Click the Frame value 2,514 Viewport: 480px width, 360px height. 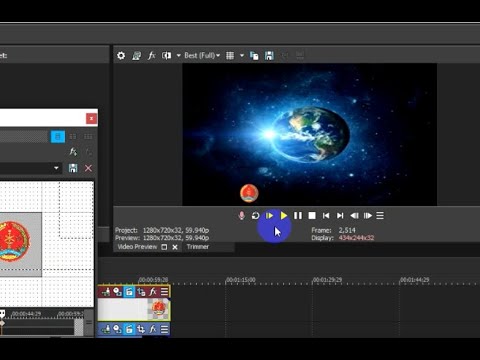[x=347, y=230]
